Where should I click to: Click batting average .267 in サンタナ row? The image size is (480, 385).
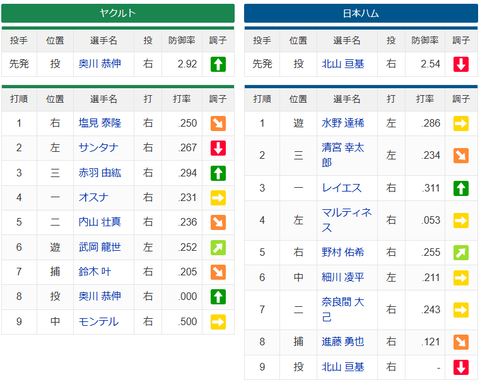tap(188, 148)
